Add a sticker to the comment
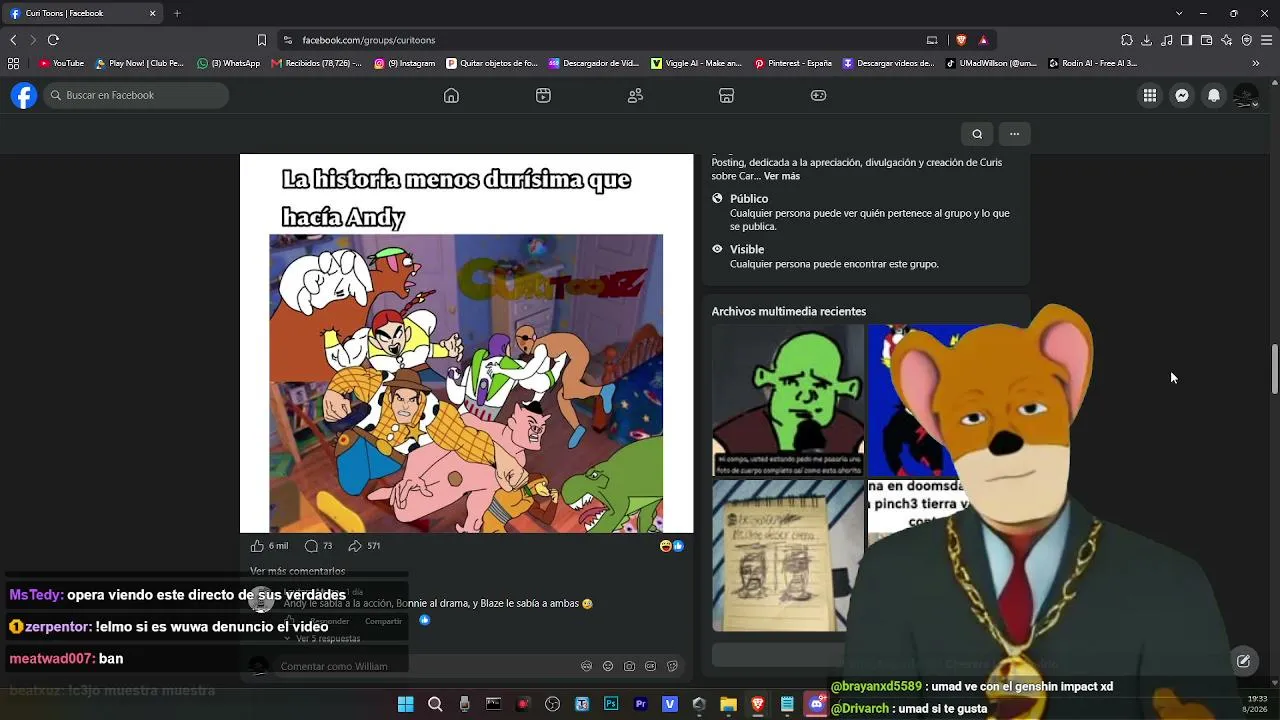The height and width of the screenshot is (720, 1280). (x=672, y=666)
